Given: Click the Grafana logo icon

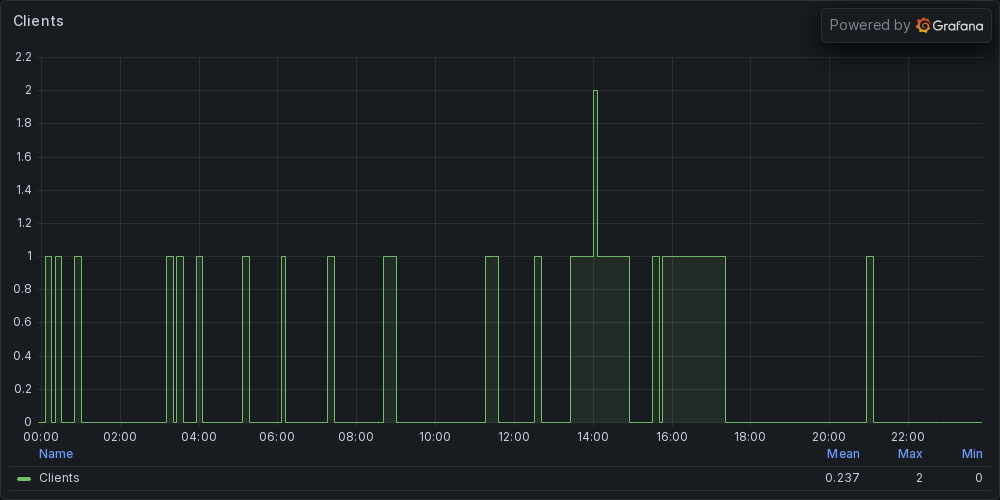Looking at the screenshot, I should (924, 26).
